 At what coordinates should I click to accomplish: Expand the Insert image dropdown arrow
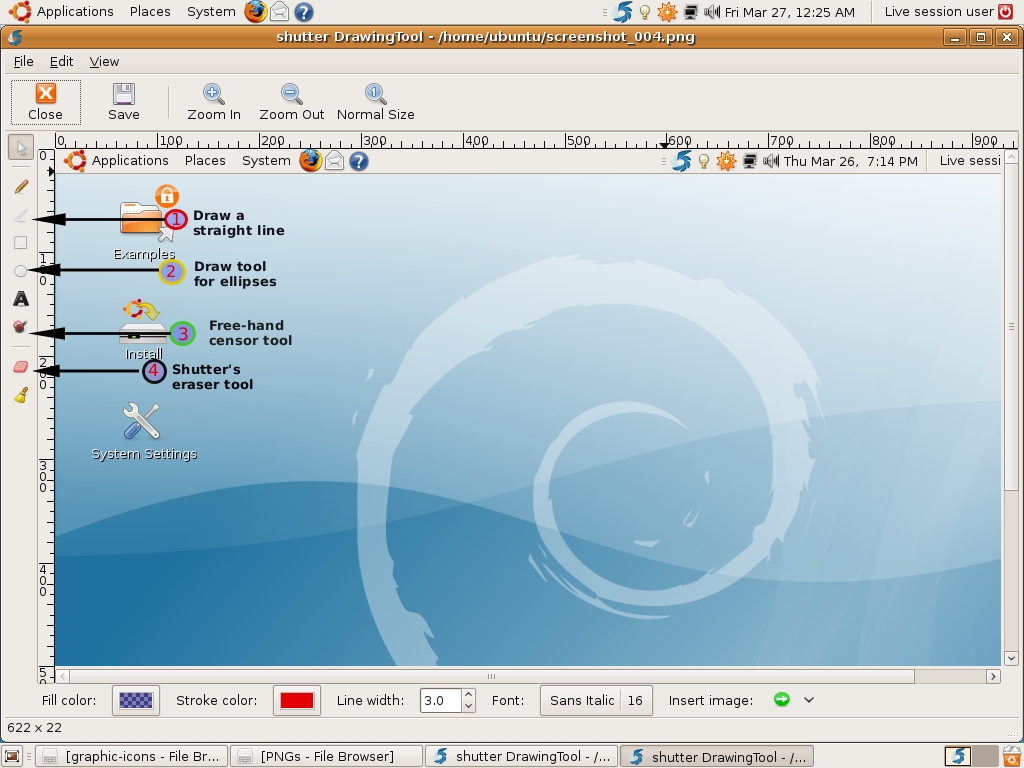coord(808,700)
